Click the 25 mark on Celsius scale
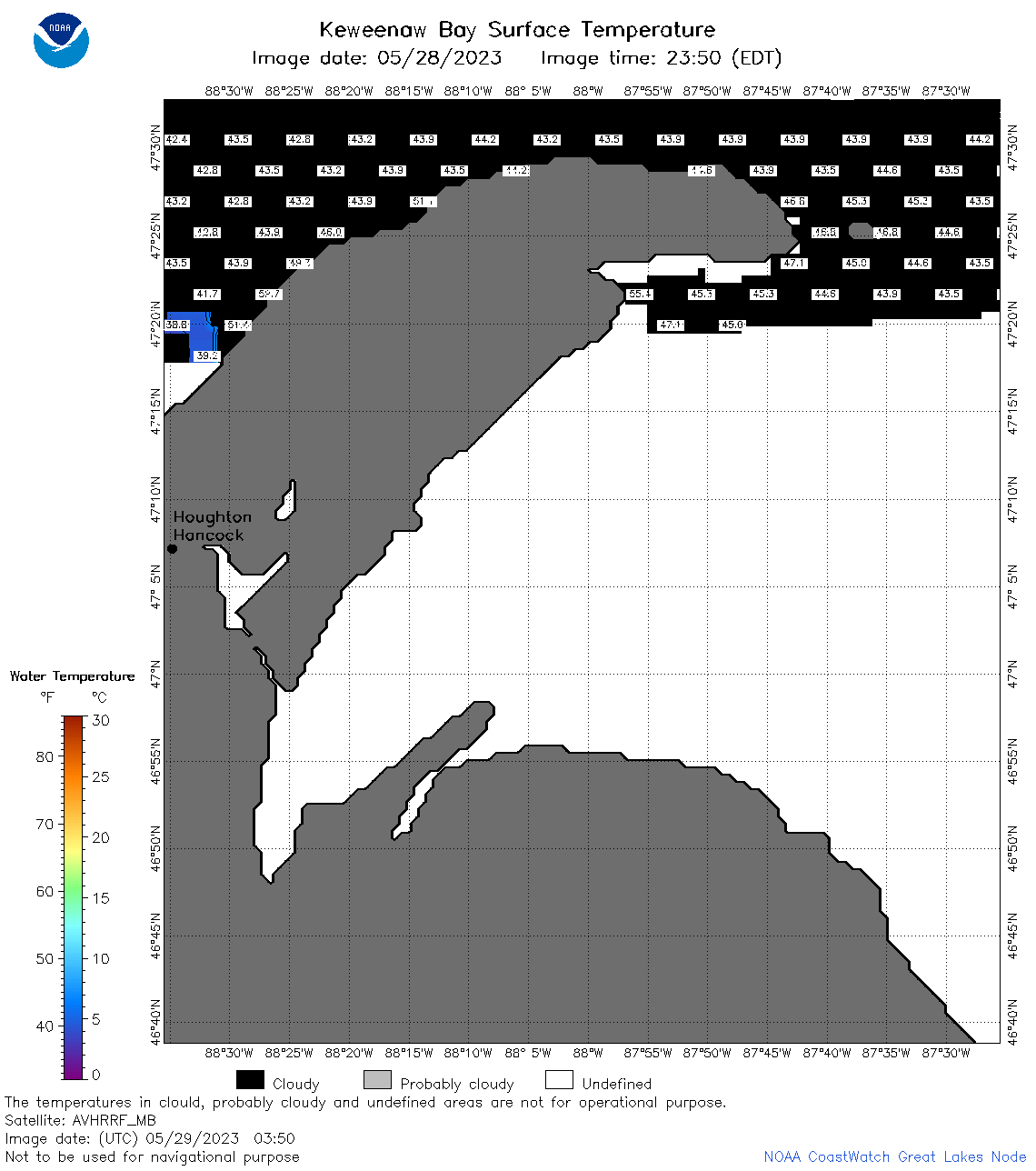This screenshot has width=1036, height=1171. pos(101,776)
